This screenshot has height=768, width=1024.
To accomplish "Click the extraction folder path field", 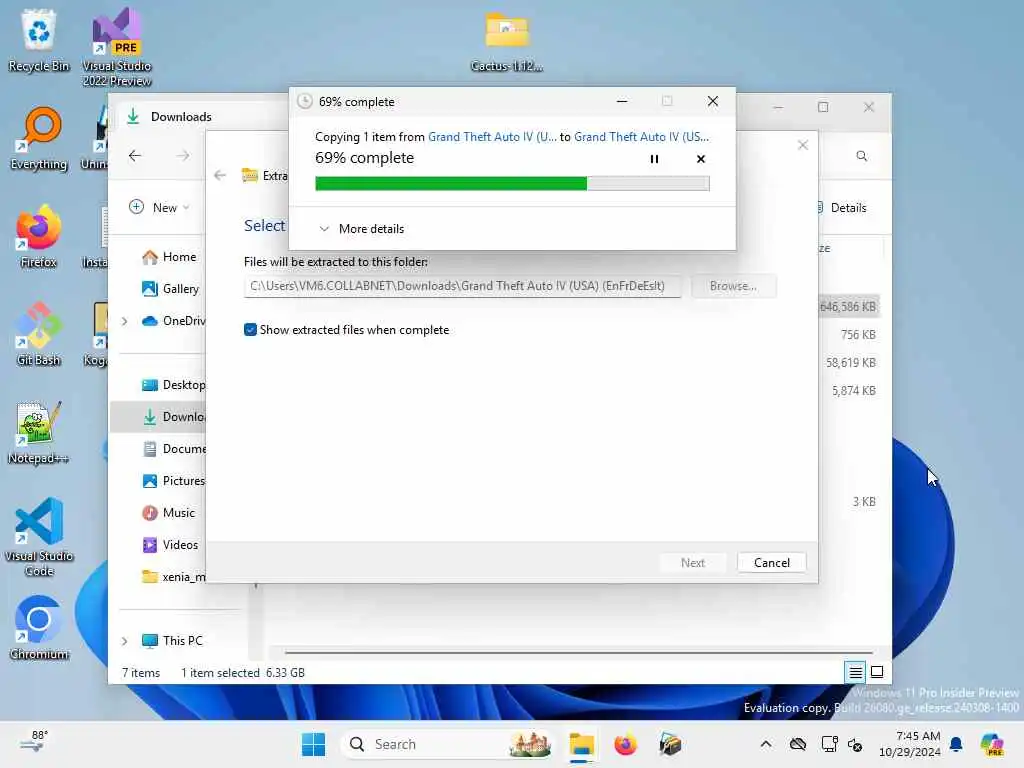I will tap(462, 286).
